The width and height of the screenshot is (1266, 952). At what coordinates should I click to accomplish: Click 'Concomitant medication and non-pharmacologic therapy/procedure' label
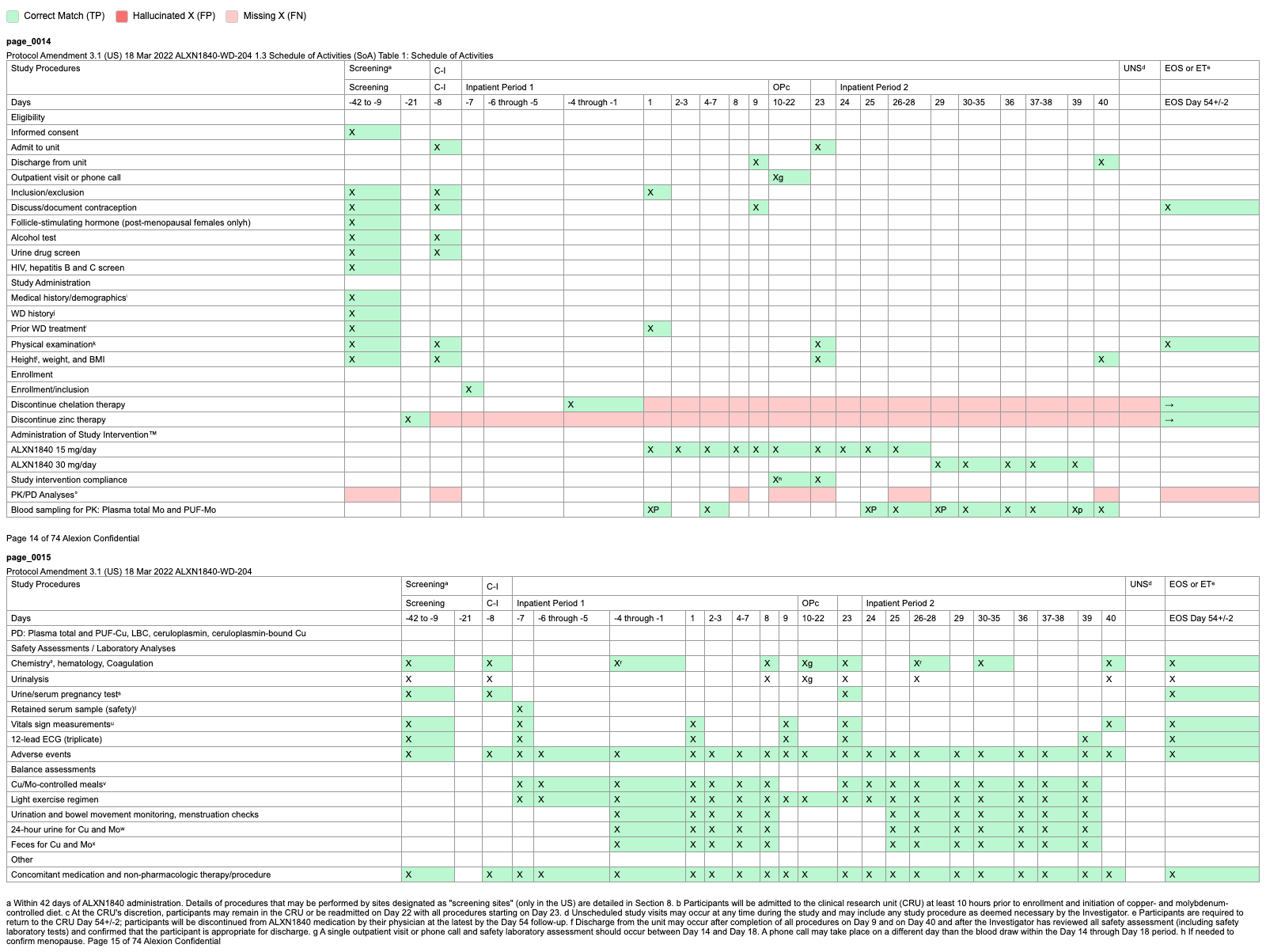click(141, 874)
